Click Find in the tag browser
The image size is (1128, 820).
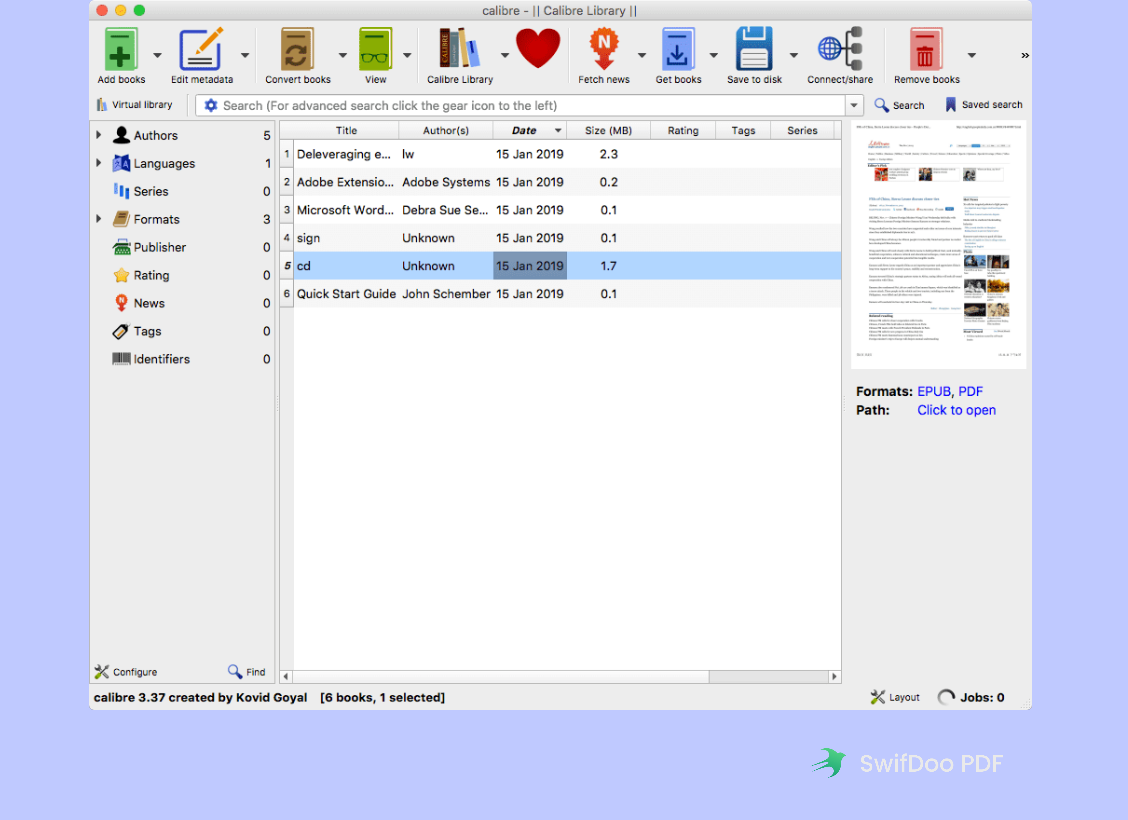[247, 672]
